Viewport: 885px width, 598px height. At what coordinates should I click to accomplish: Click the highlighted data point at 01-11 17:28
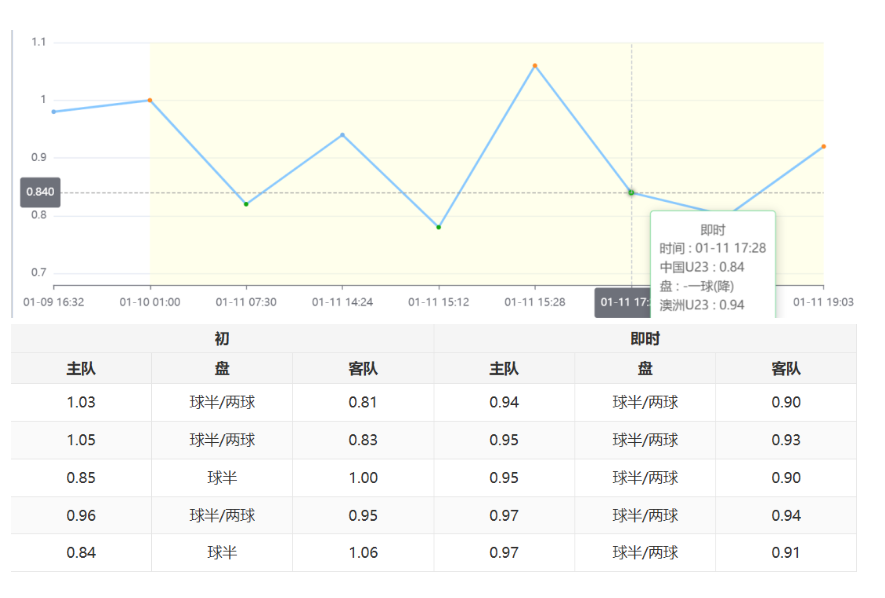[631, 192]
